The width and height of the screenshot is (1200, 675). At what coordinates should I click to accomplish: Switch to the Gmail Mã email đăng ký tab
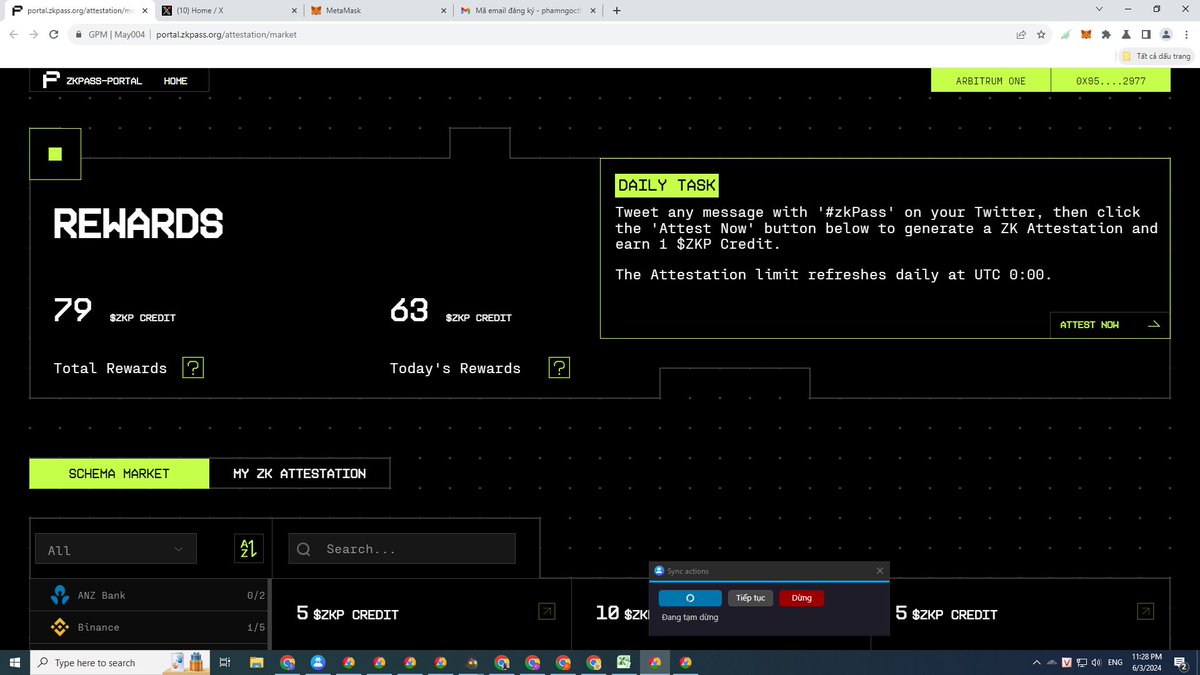528,11
